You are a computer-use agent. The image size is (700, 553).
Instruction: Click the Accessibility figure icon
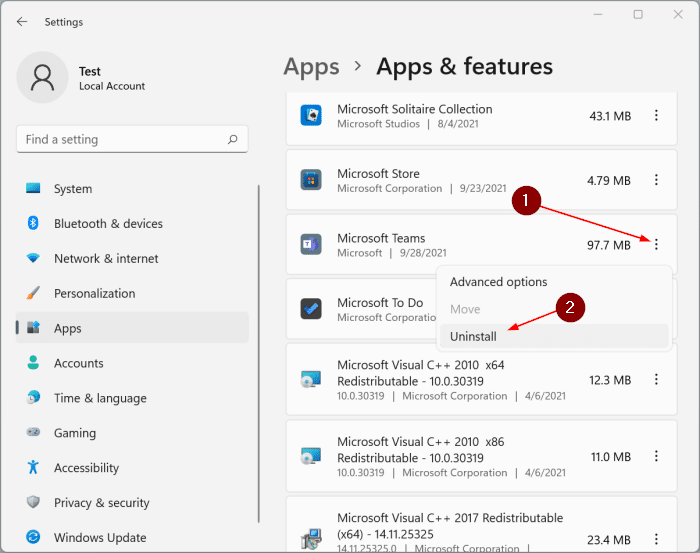(x=33, y=467)
